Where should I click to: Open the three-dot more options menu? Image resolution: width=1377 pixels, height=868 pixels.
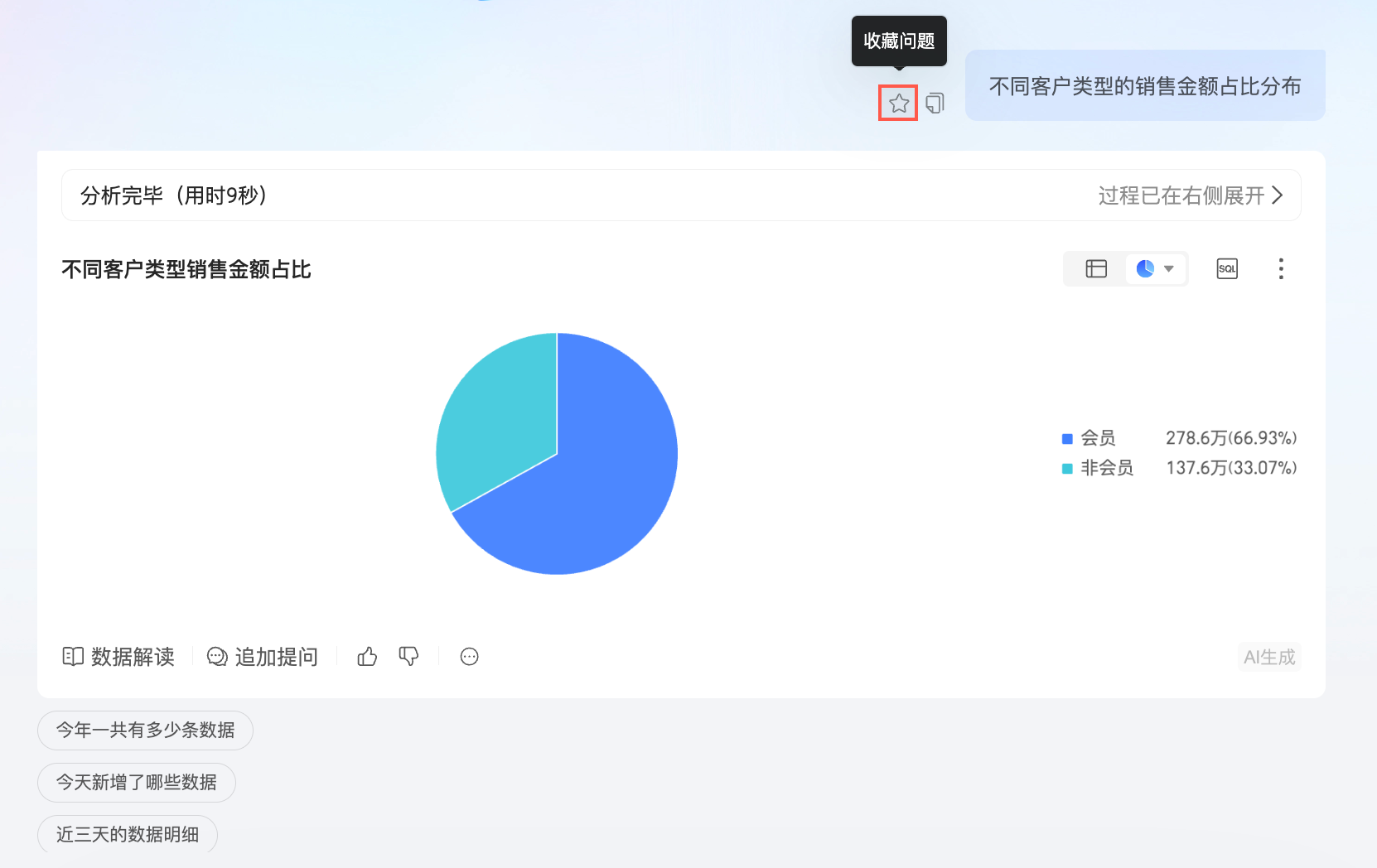[1281, 268]
